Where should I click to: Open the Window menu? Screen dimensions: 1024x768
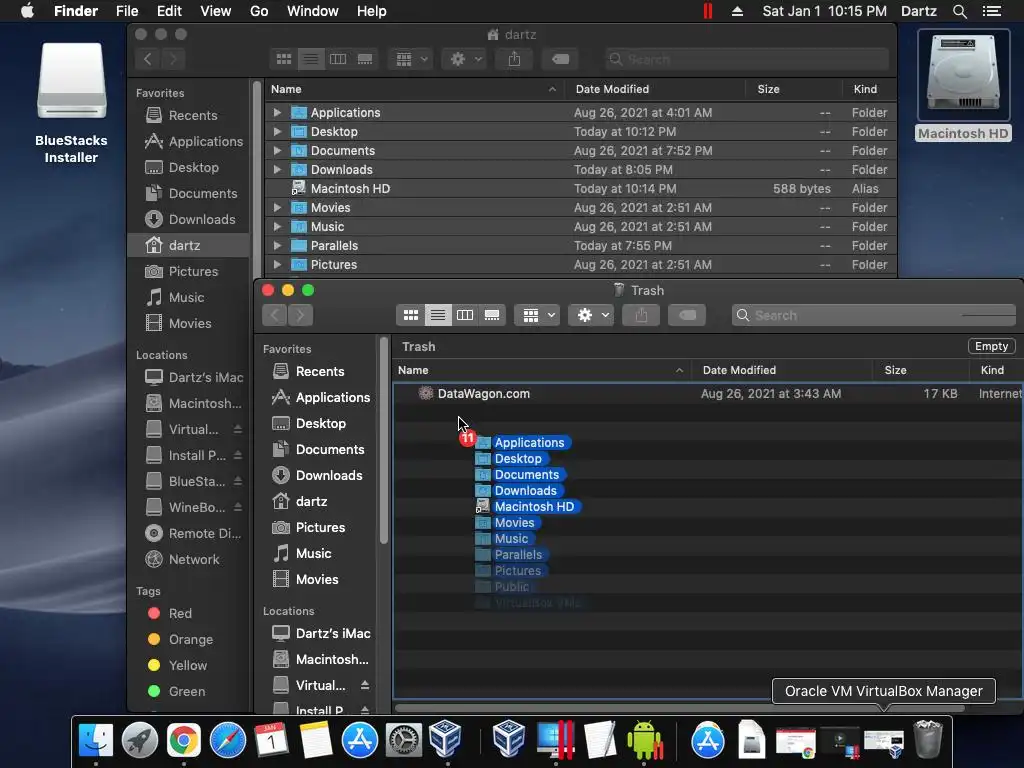pyautogui.click(x=313, y=11)
